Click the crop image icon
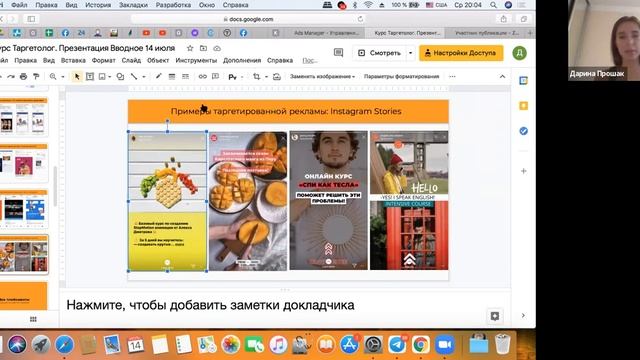The image size is (640, 360). point(256,76)
